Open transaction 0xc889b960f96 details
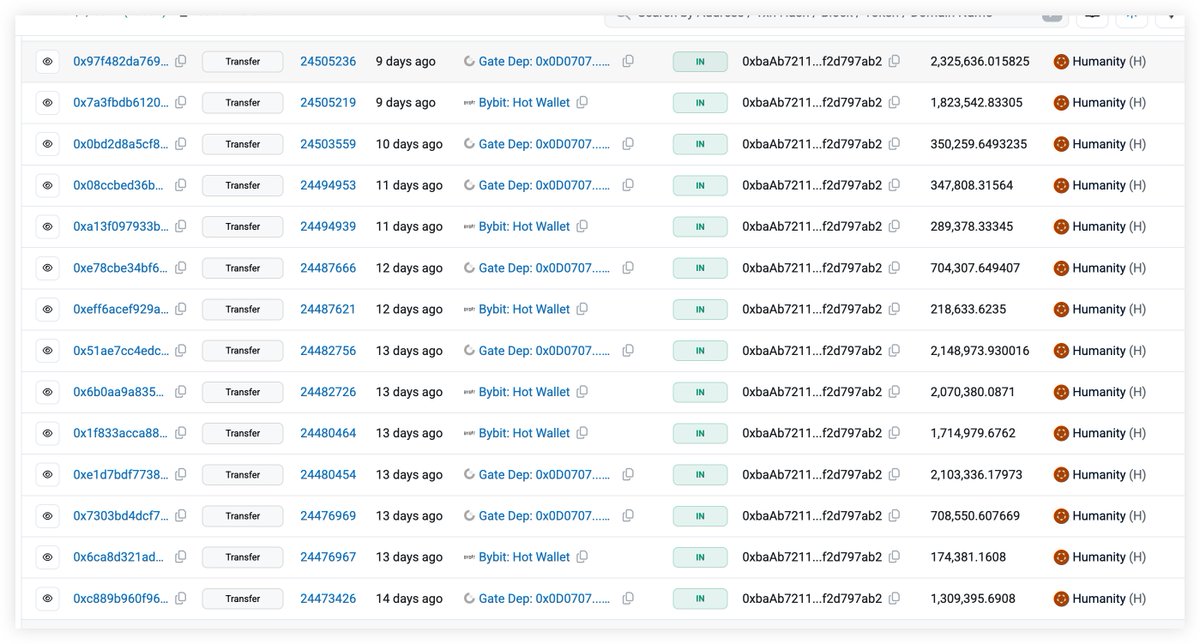 [121, 599]
